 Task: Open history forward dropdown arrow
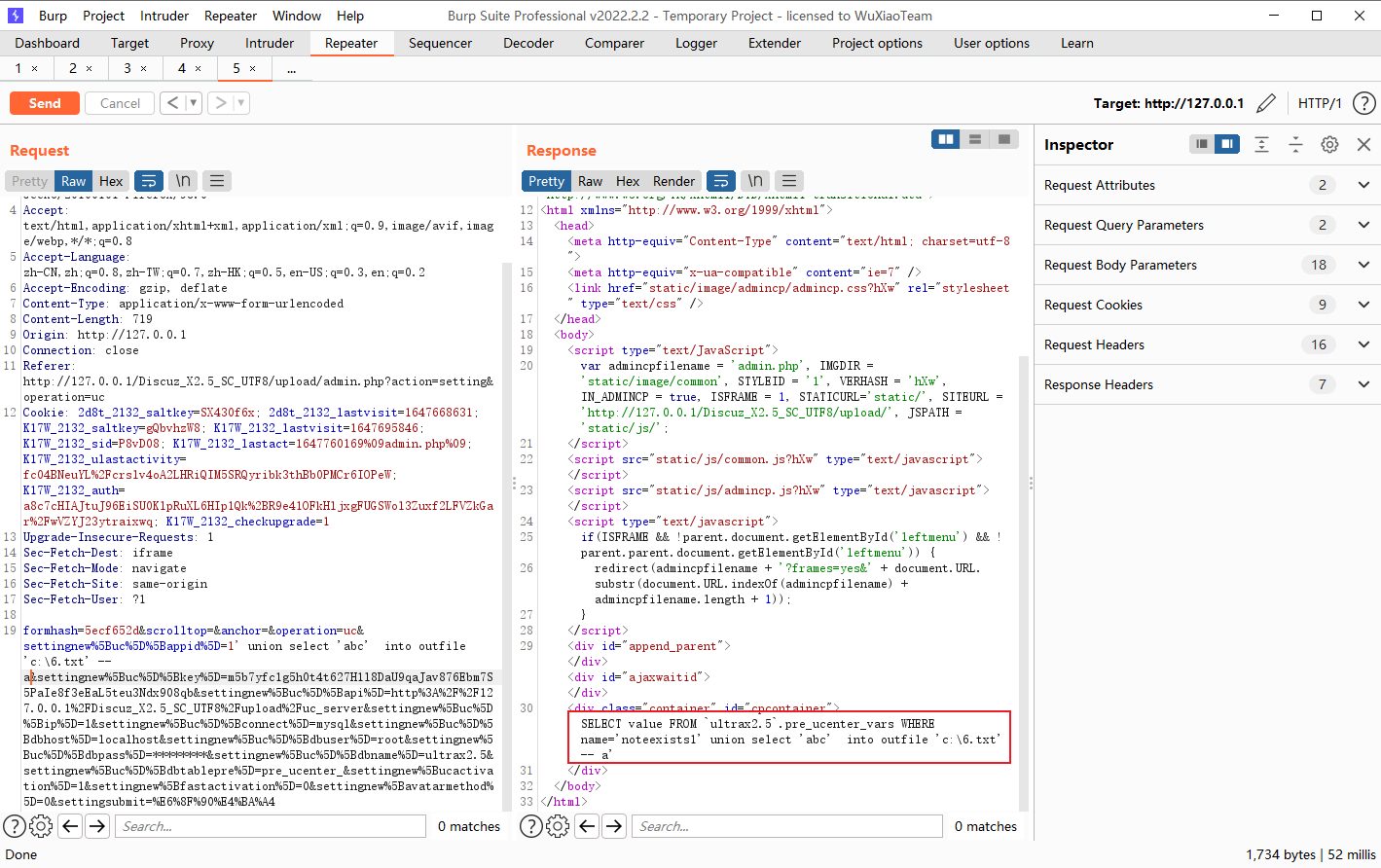click(x=241, y=102)
